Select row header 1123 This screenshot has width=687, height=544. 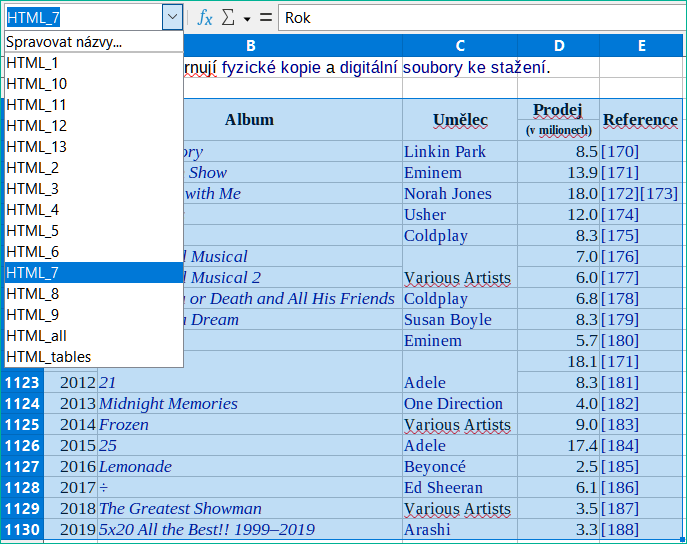tap(22, 382)
